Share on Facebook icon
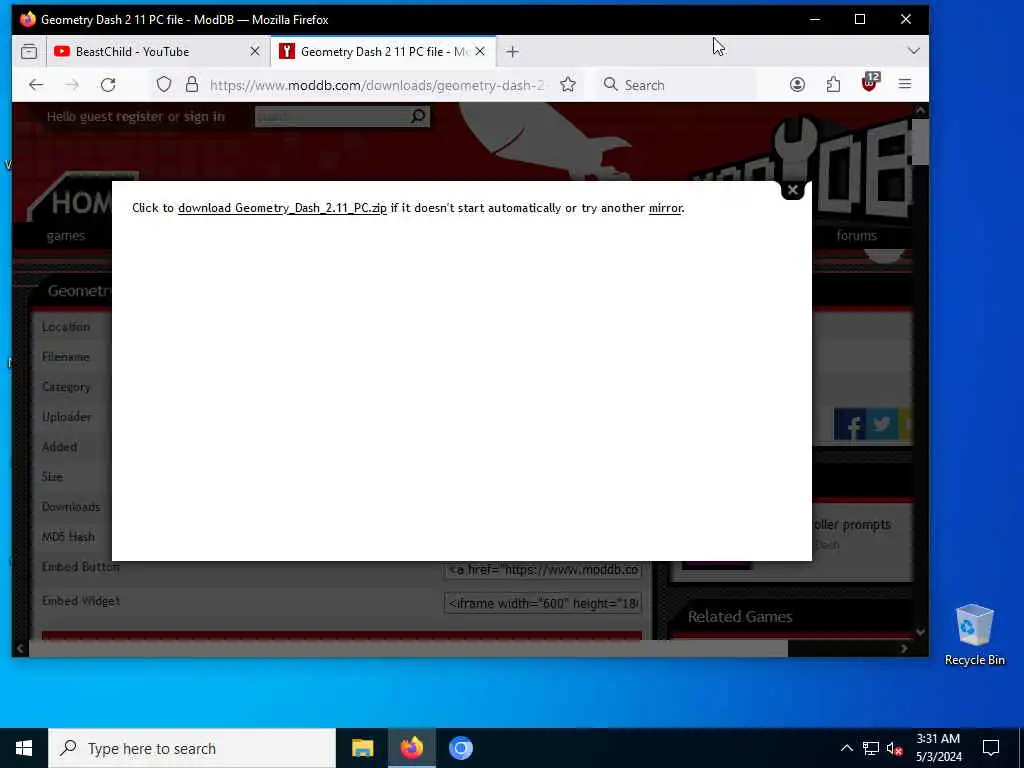Viewport: 1024px width, 768px height. pyautogui.click(x=851, y=425)
